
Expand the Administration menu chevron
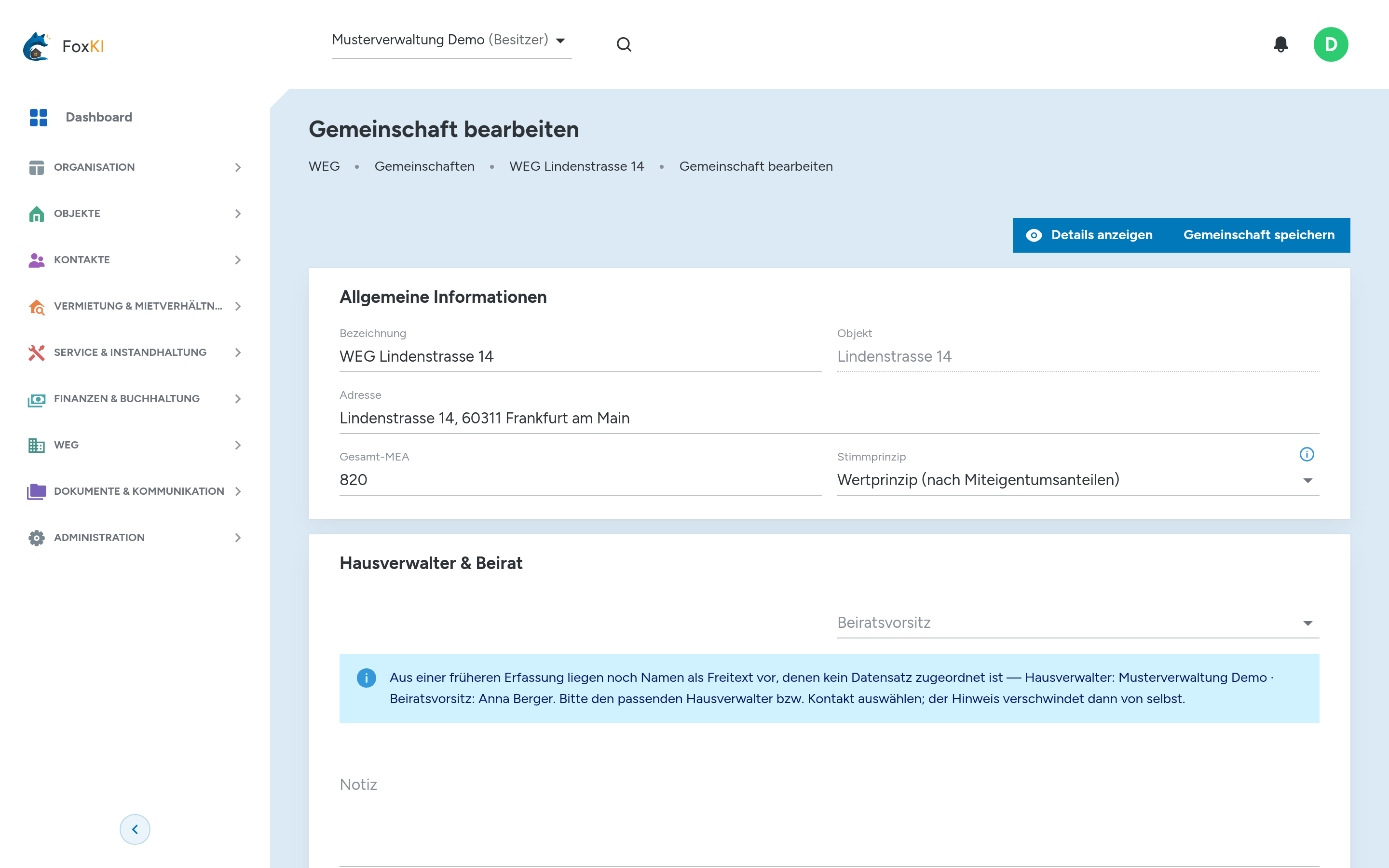pyautogui.click(x=238, y=538)
